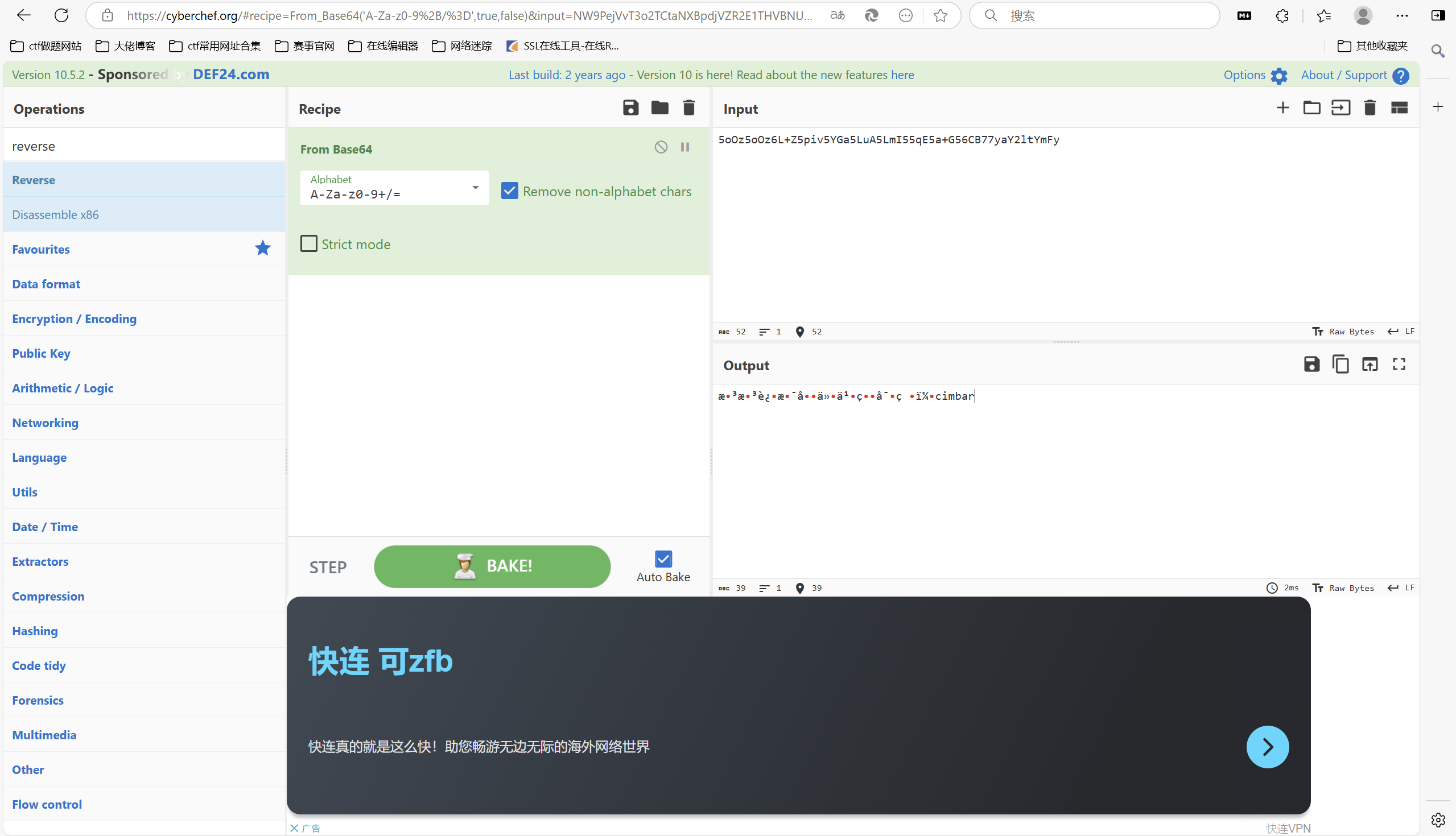Open SSL在线工具 bookmark
Image resolution: width=1456 pixels, height=836 pixels.
(x=562, y=46)
